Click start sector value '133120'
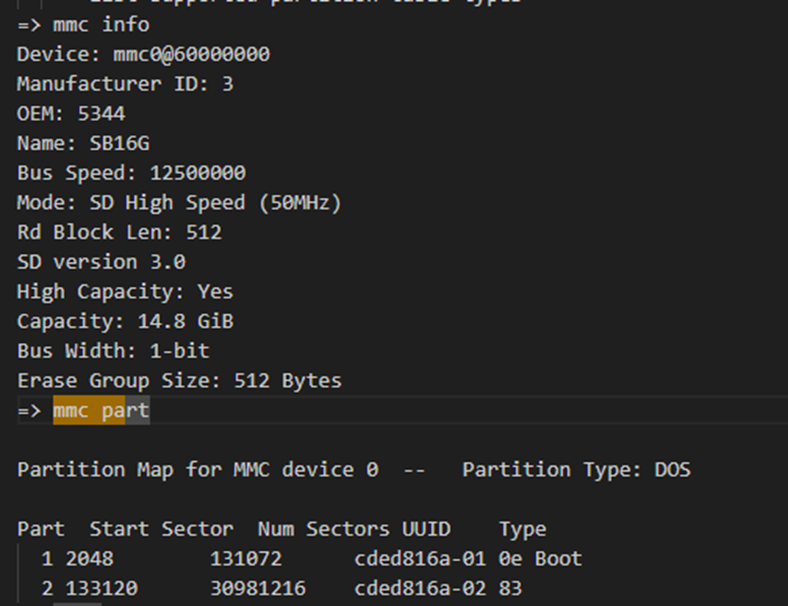Image resolution: width=788 pixels, height=606 pixels. tap(102, 588)
